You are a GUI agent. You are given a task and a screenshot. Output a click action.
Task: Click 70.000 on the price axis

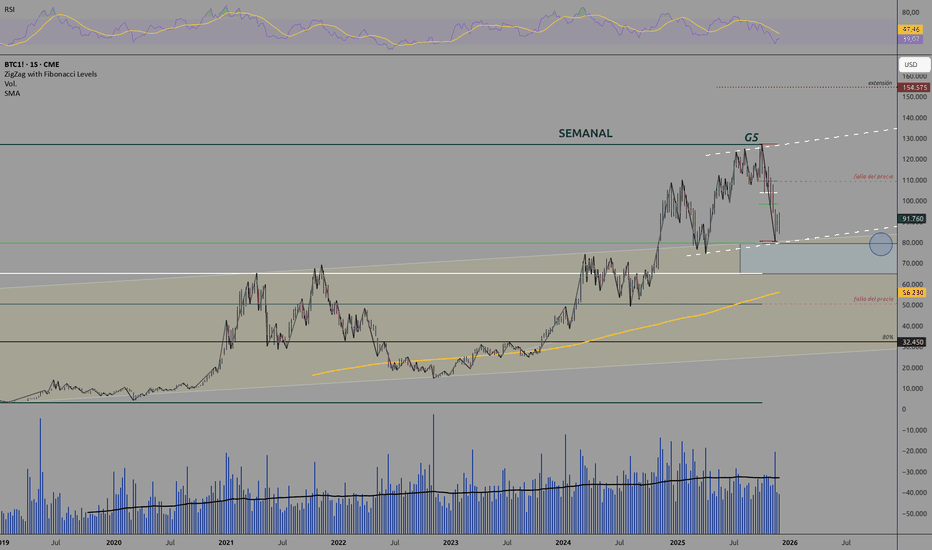tap(914, 263)
